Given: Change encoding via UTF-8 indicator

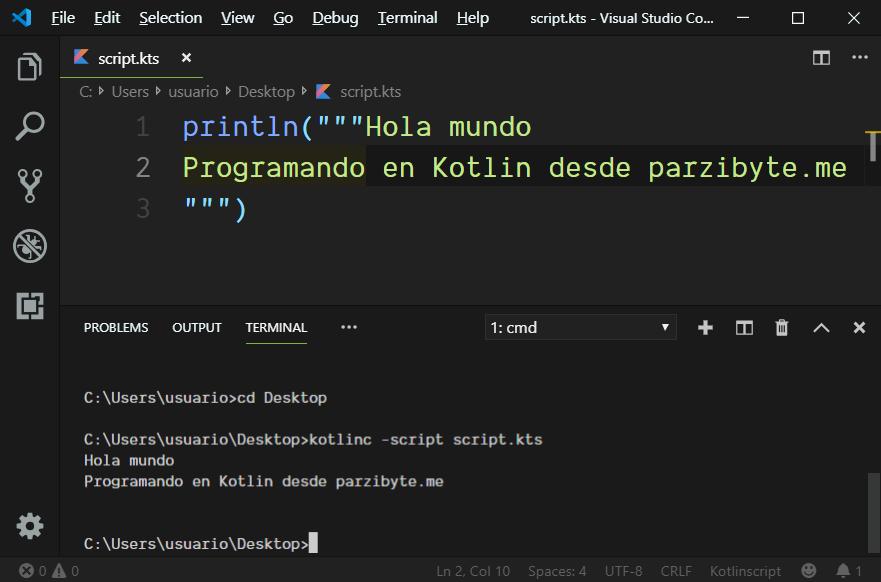Looking at the screenshot, I should [x=623, y=571].
